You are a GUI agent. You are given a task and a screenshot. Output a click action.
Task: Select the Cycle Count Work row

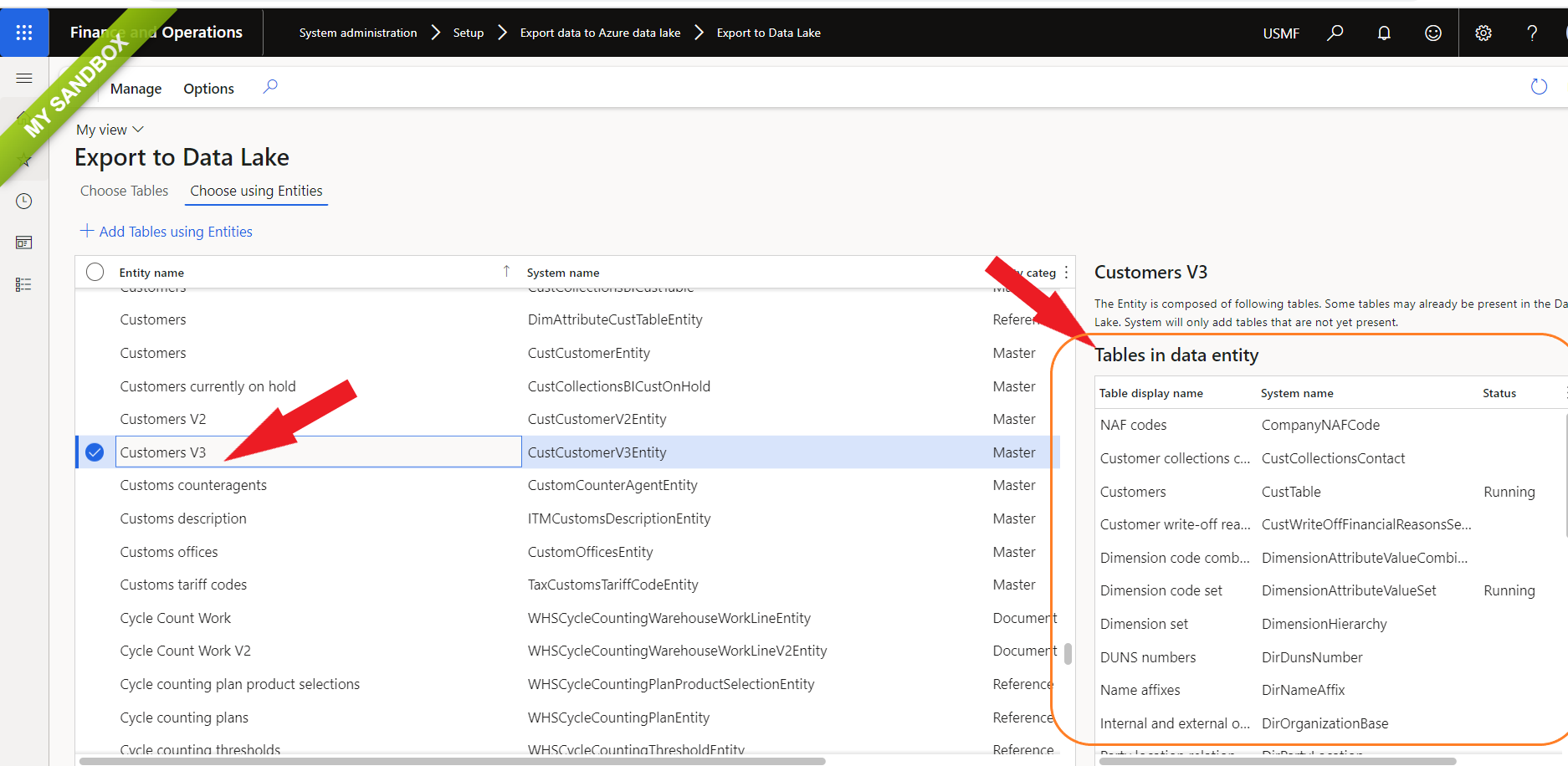[567, 618]
